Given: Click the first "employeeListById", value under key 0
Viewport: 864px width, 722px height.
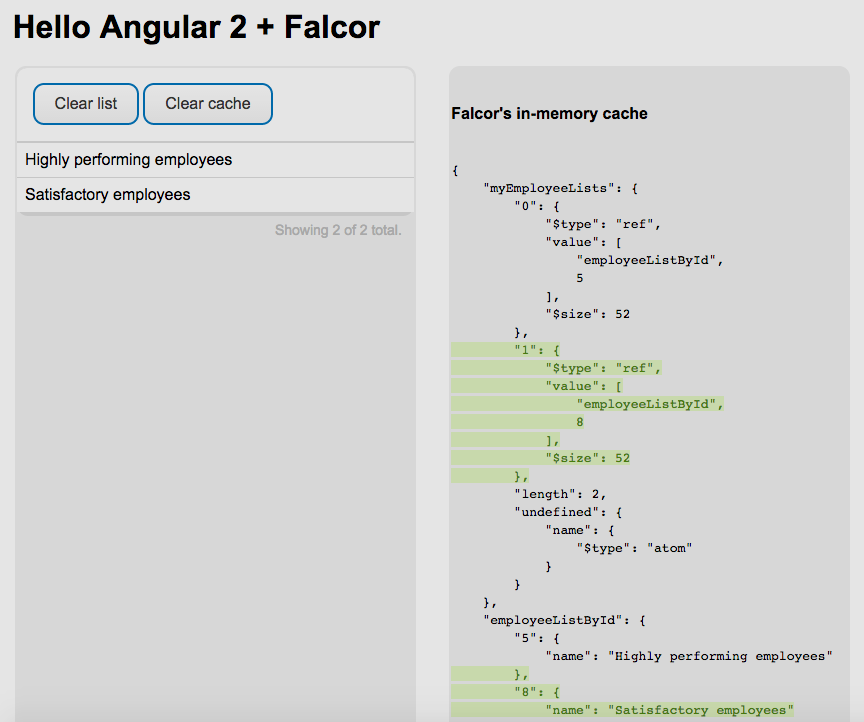Looking at the screenshot, I should 650,260.
